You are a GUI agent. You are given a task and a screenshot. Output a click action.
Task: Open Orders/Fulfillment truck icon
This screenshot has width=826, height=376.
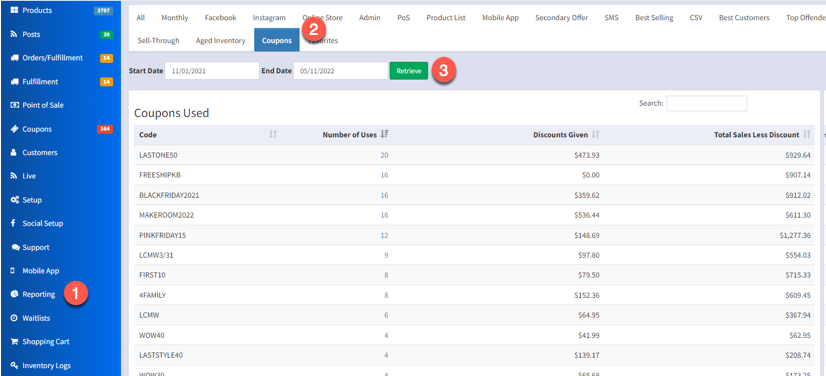click(14, 58)
